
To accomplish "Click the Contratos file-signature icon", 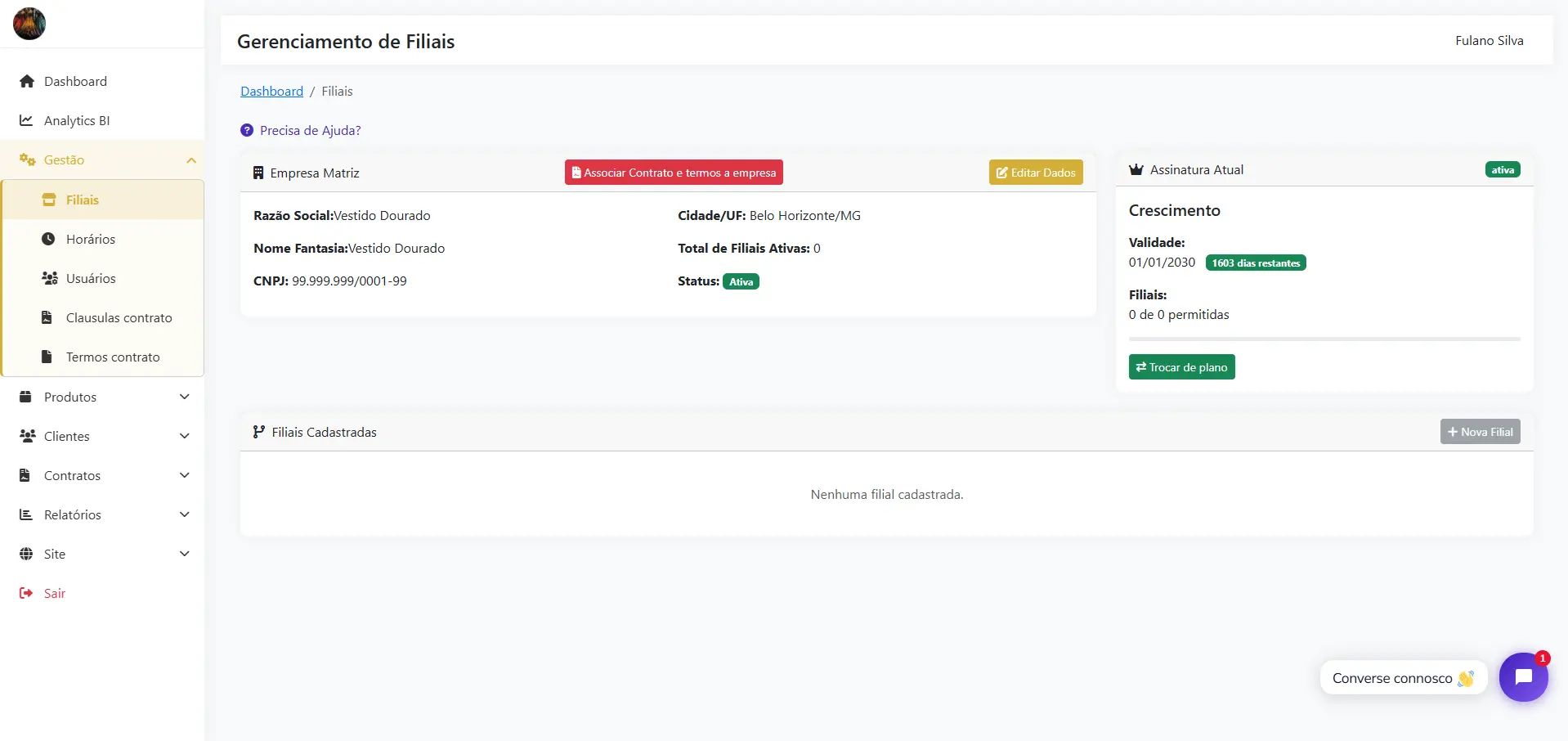I will tap(25, 475).
